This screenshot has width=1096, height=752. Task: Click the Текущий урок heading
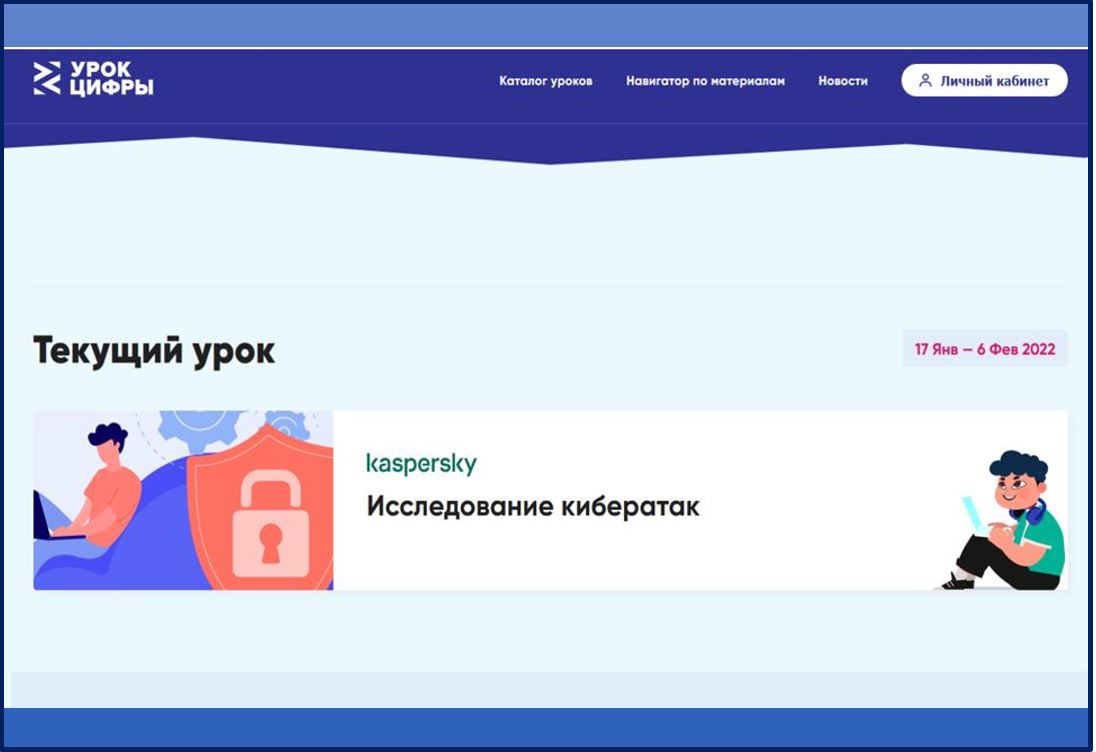coord(154,352)
